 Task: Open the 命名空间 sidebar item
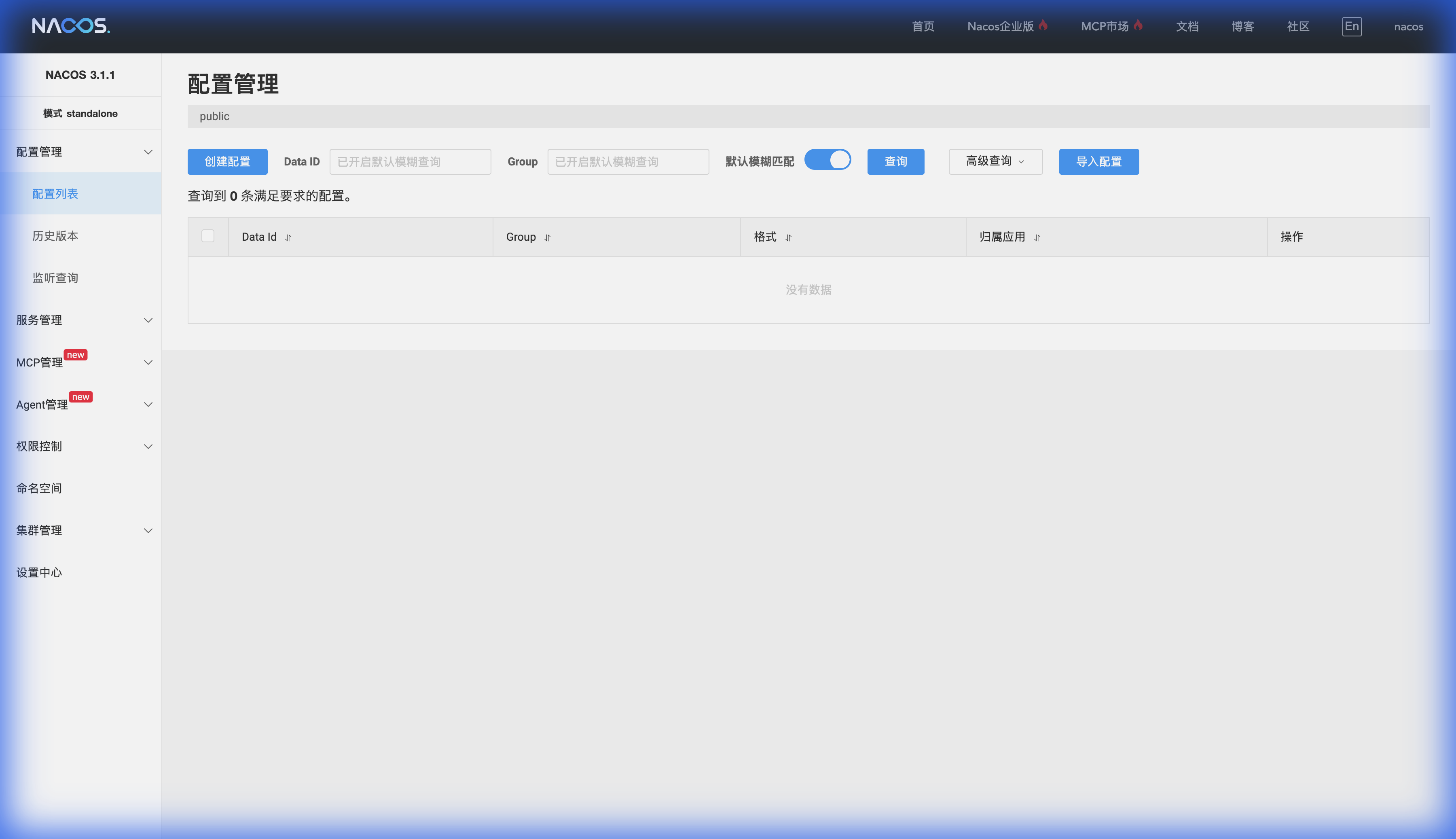(x=39, y=489)
